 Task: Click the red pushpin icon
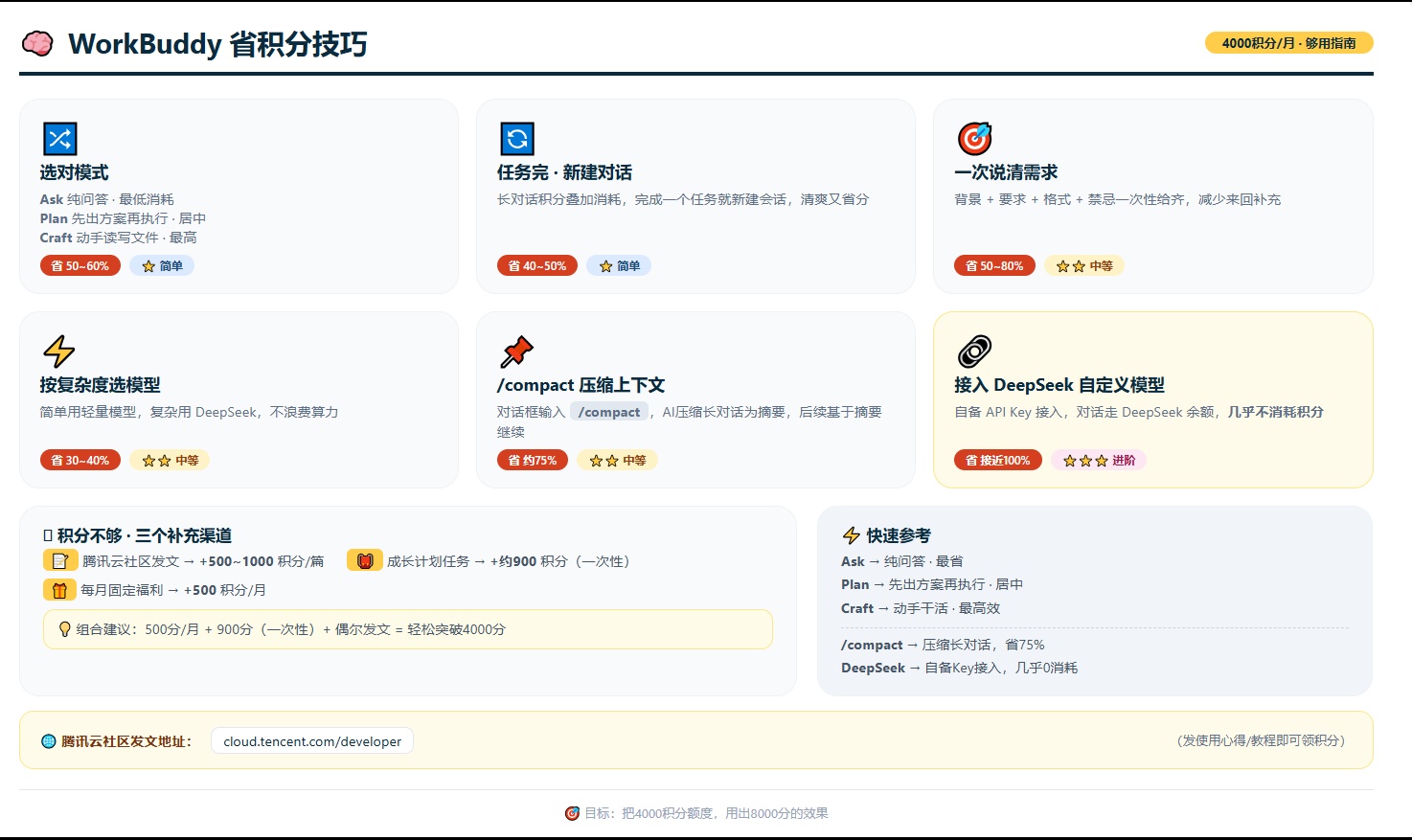[x=517, y=352]
